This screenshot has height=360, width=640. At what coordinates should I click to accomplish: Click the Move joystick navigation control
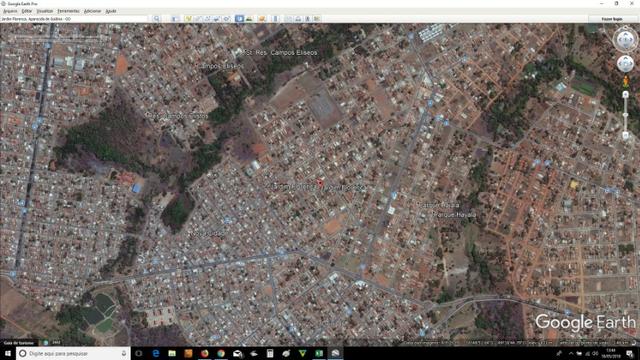click(625, 64)
